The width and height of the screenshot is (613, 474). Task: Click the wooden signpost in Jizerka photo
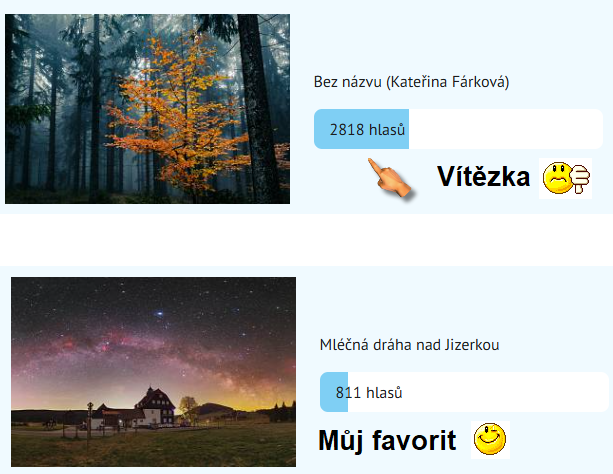coord(90,422)
